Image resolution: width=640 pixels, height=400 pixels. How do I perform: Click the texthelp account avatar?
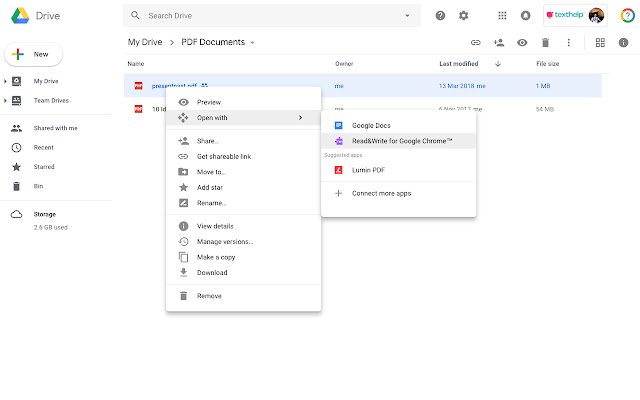tap(596, 16)
